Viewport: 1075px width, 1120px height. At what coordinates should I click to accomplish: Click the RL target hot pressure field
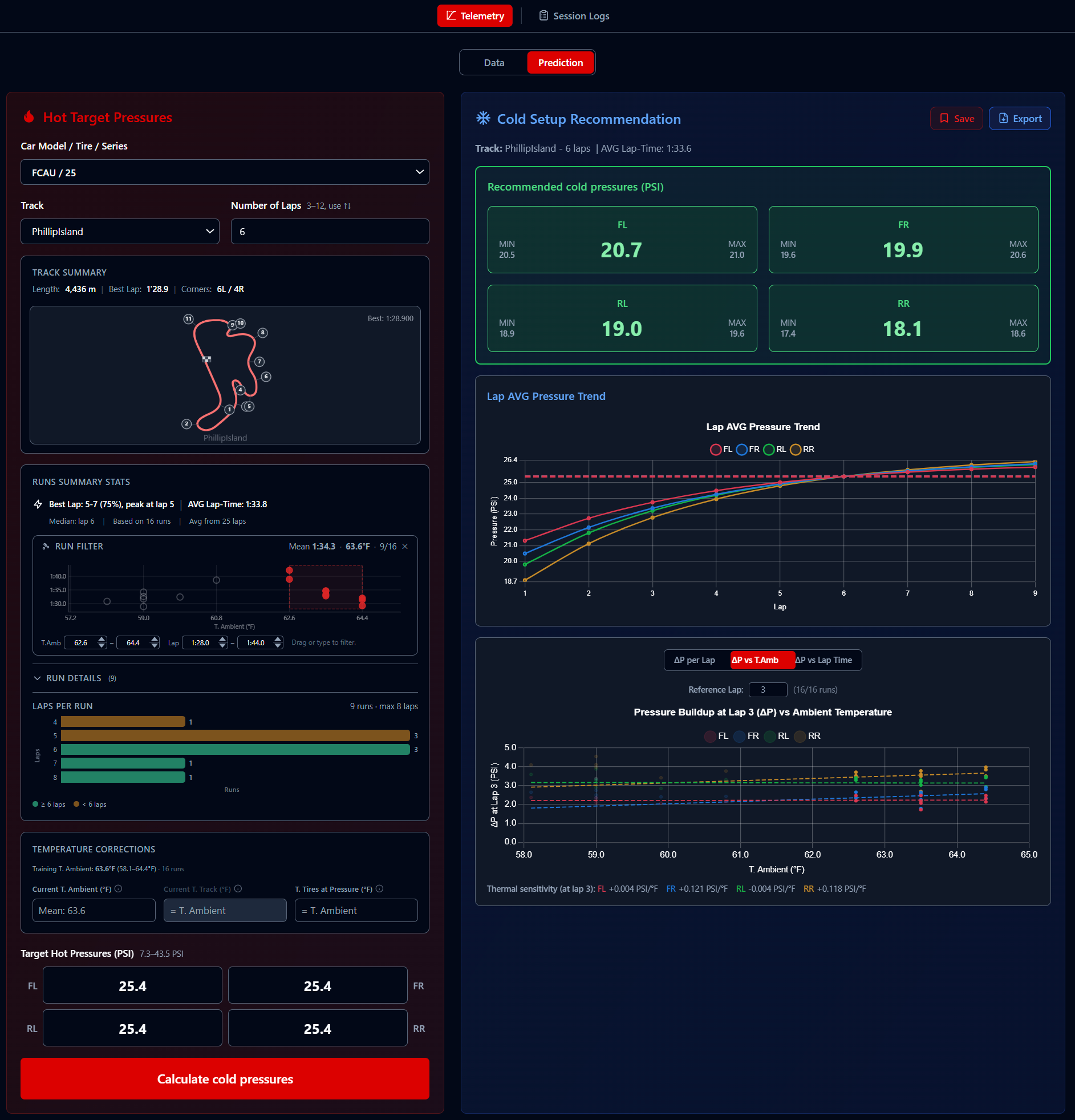(132, 1028)
